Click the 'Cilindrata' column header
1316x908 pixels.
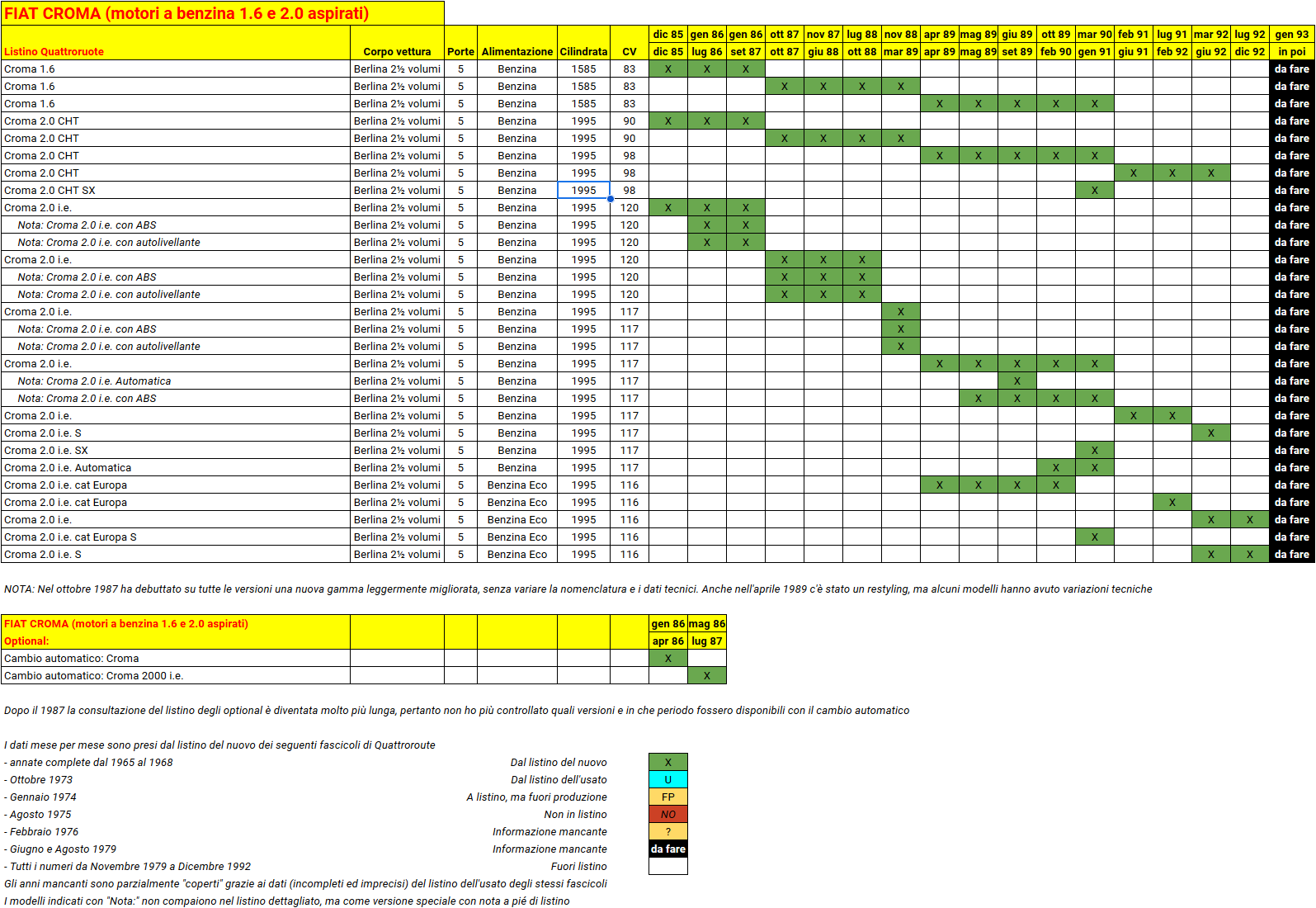pos(584,51)
